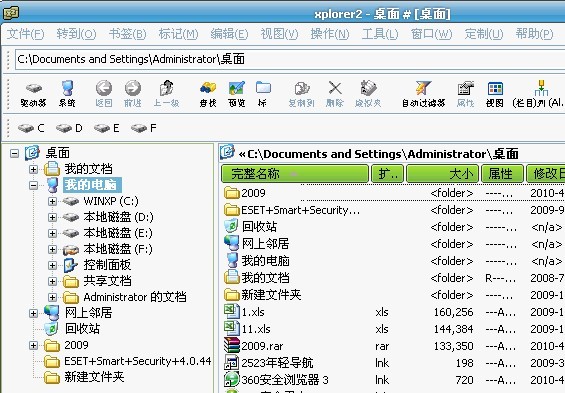
Task: Select 回收站 in the folder tree
Action: (x=83, y=329)
